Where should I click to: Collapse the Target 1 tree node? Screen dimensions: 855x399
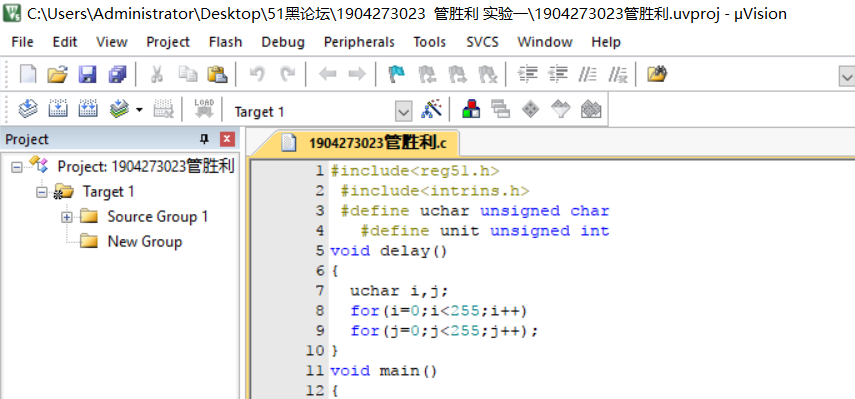click(x=42, y=192)
